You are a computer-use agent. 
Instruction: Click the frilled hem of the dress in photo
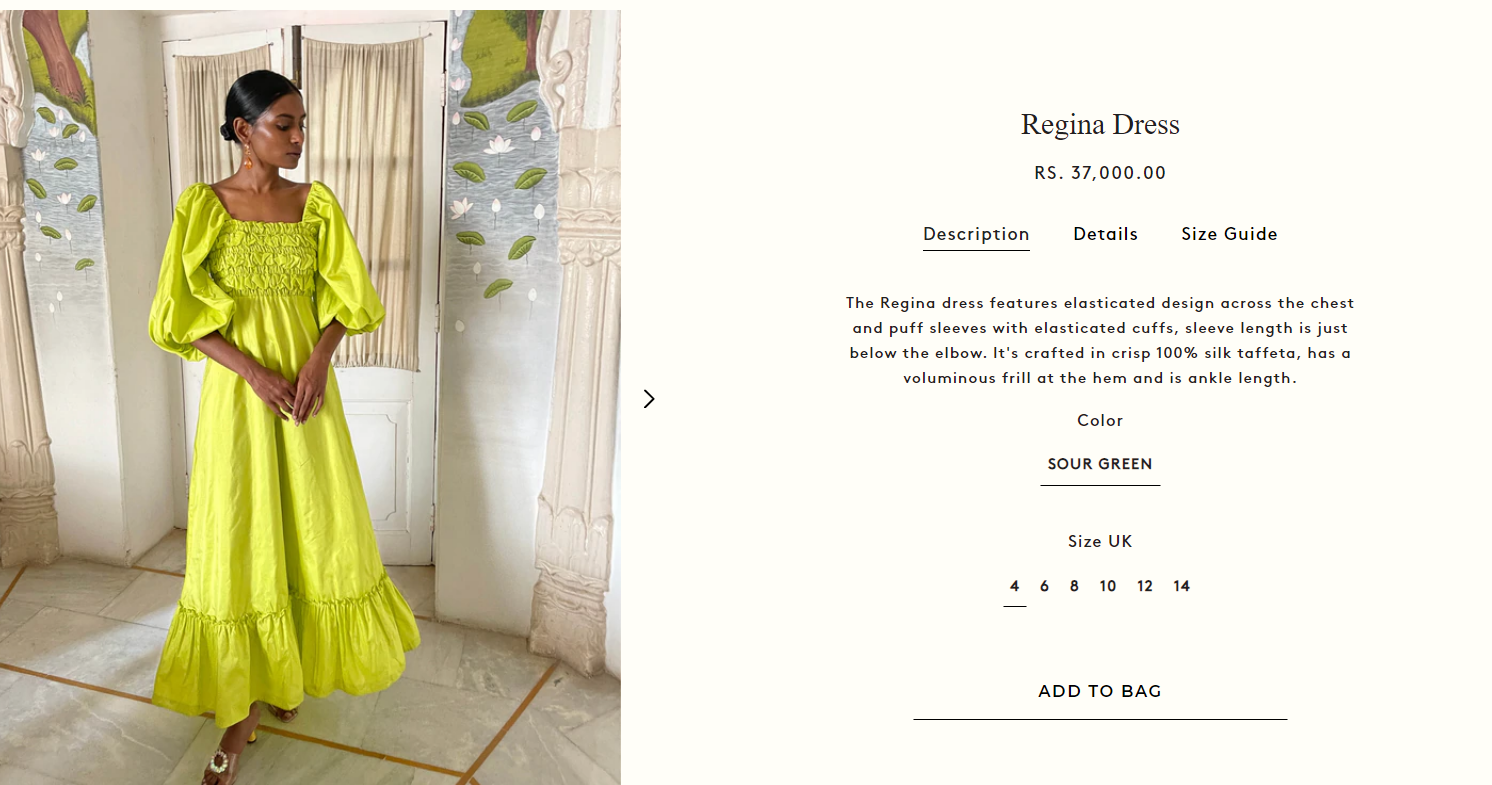point(285,650)
